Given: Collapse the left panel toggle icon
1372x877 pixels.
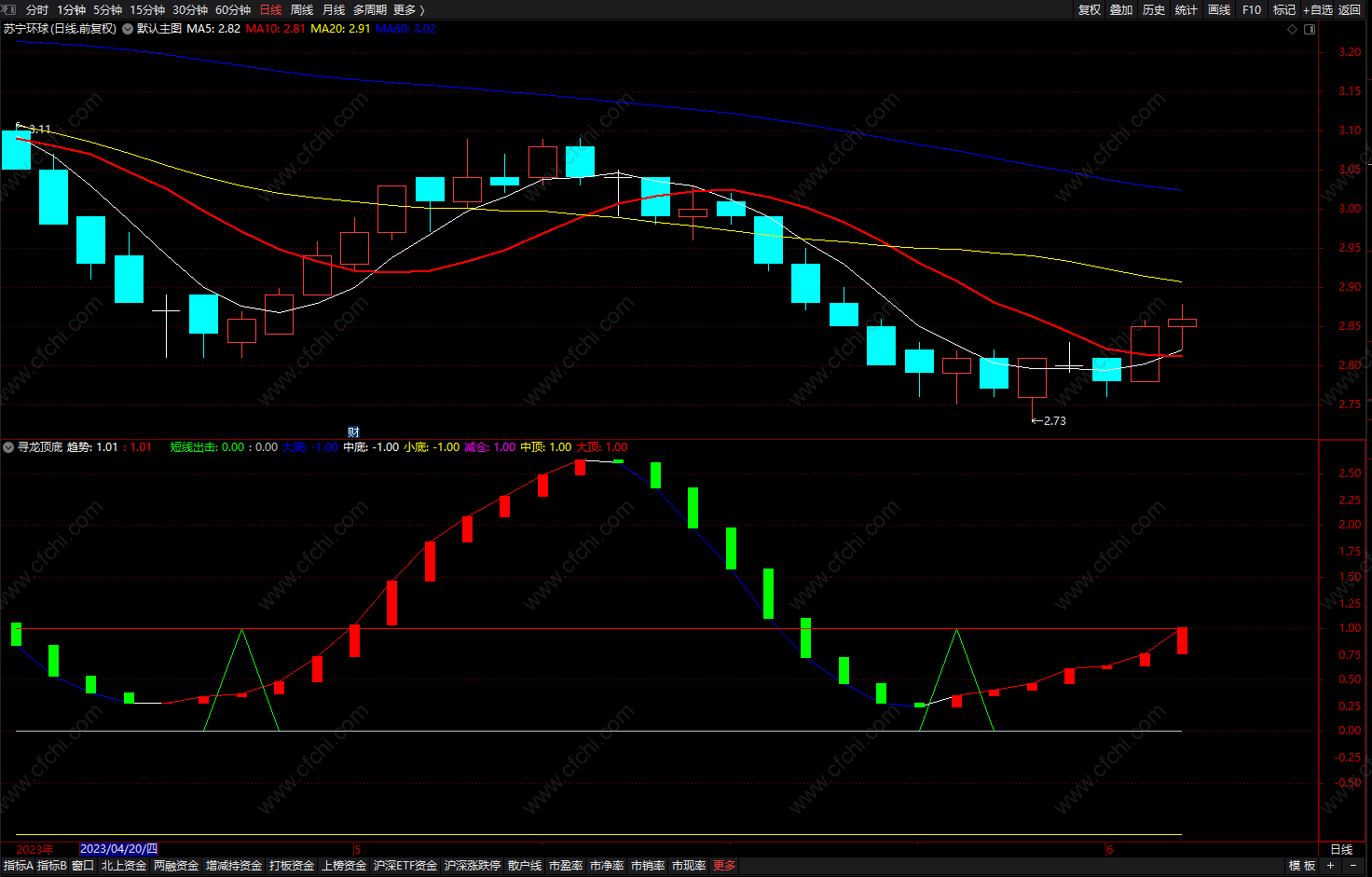Looking at the screenshot, I should coord(9,9).
